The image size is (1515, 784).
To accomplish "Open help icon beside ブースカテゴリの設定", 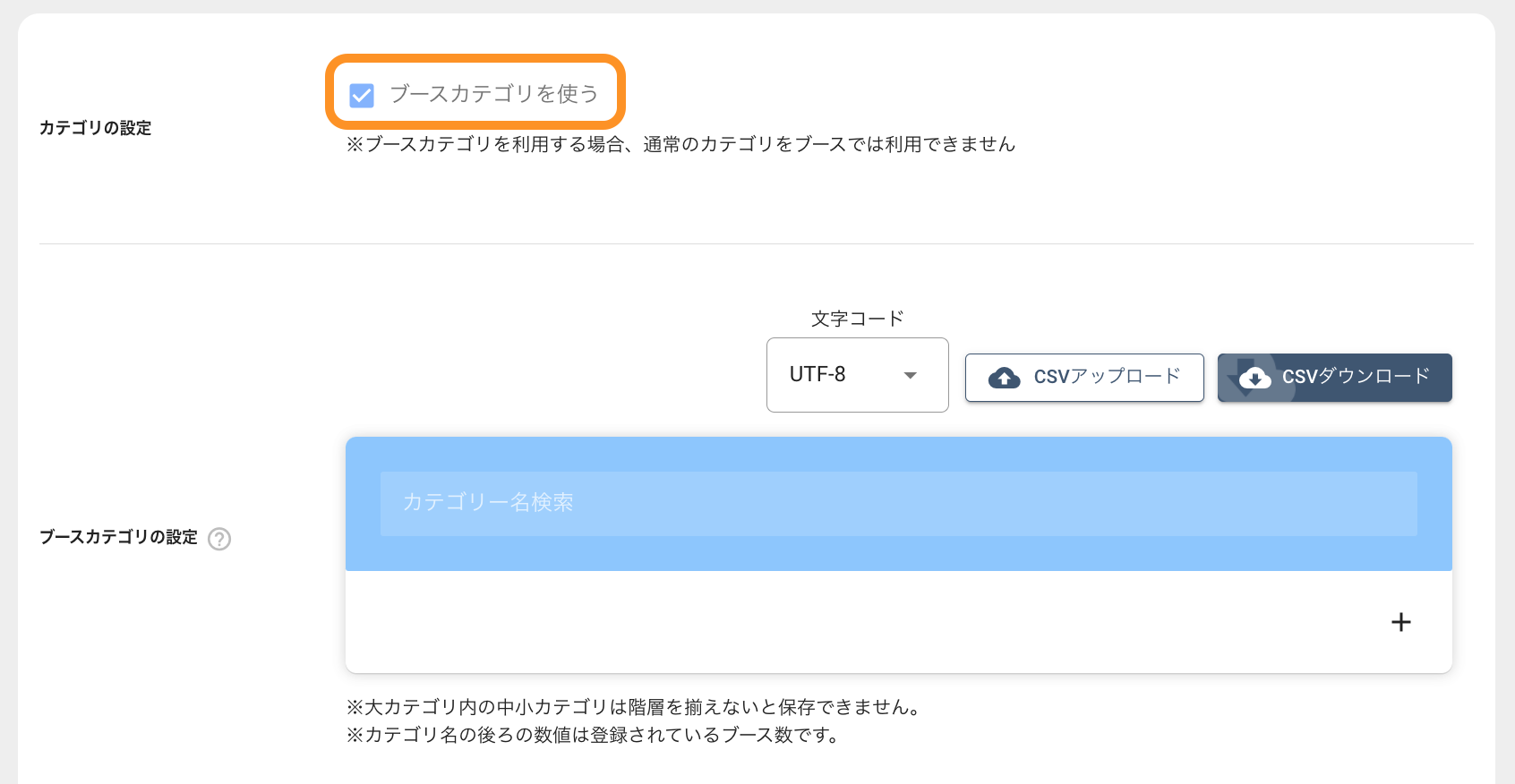I will click(x=219, y=539).
